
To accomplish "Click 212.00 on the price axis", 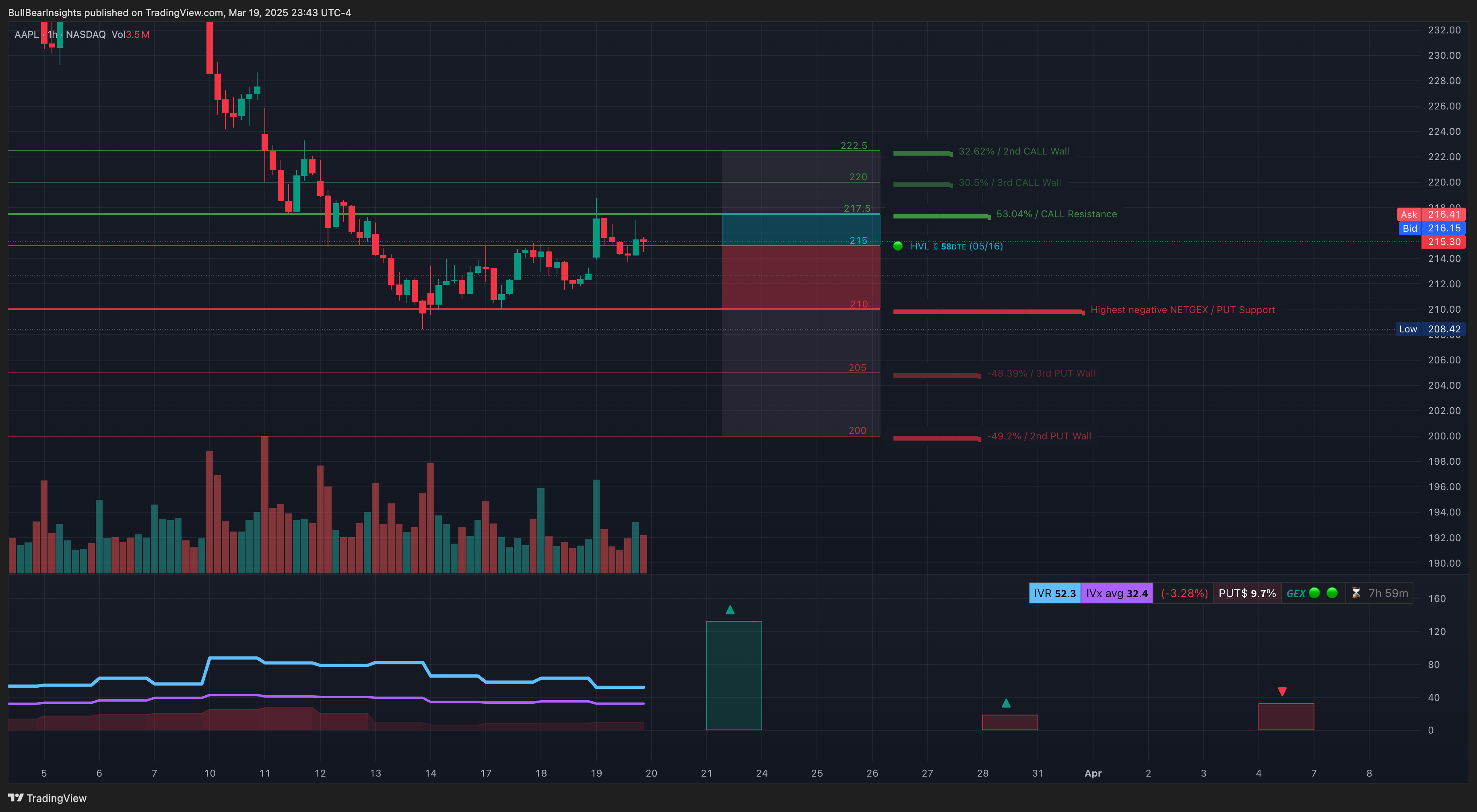I will [x=1444, y=284].
